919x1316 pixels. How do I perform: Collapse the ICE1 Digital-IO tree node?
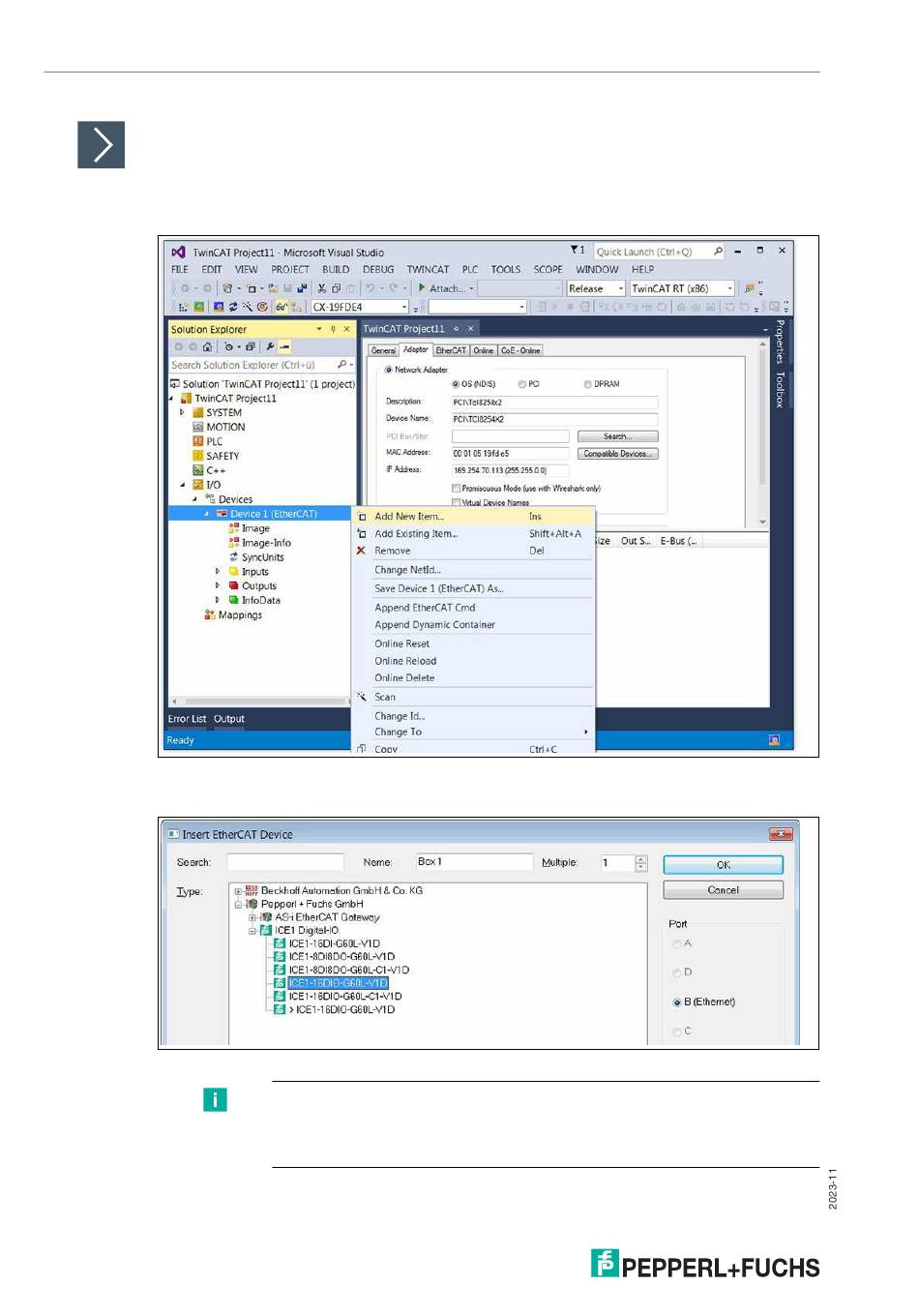252,931
